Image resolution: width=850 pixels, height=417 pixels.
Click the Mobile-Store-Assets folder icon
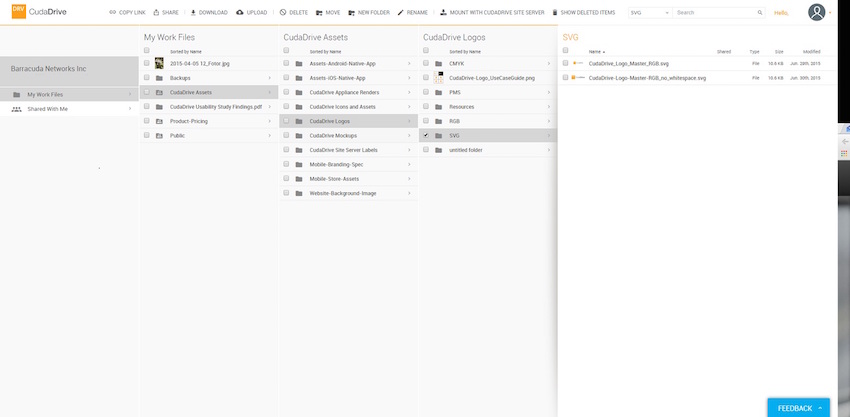pos(299,179)
